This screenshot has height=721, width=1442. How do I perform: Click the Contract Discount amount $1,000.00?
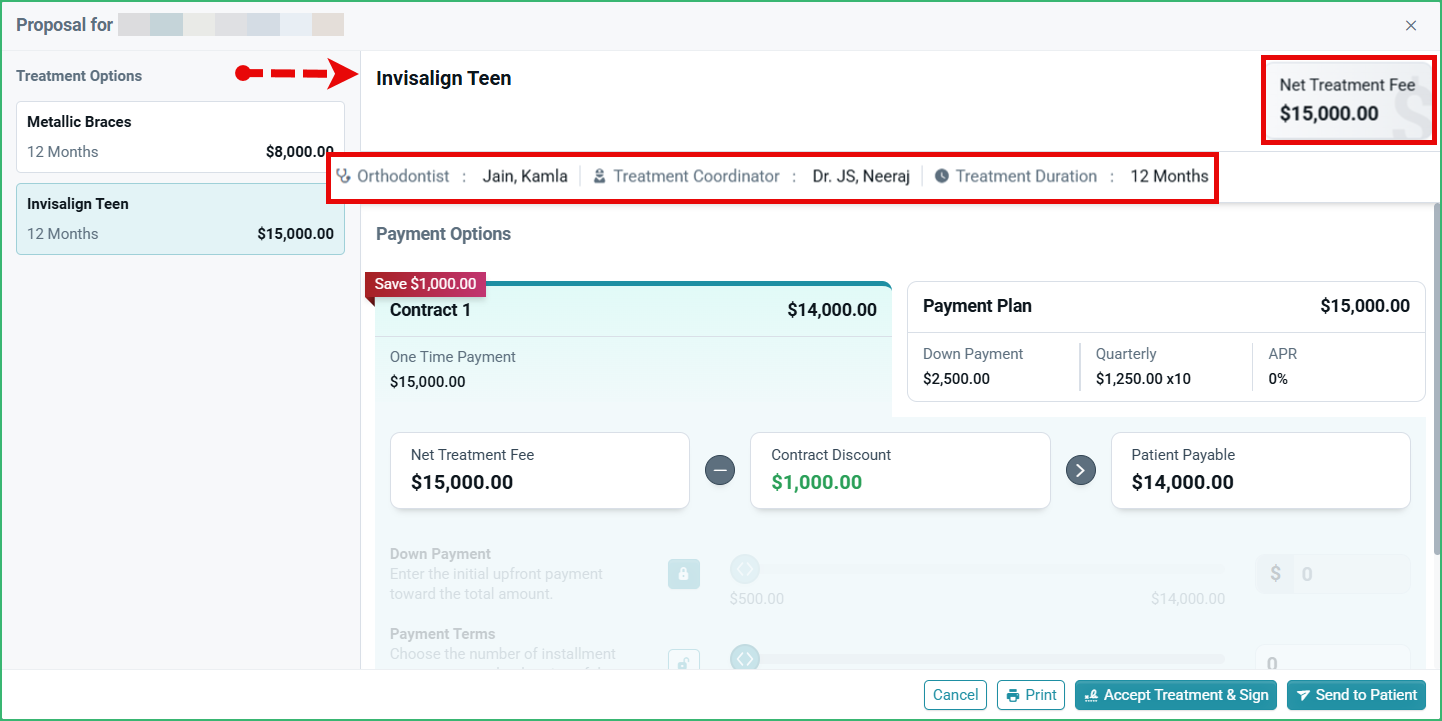pyautogui.click(x=817, y=482)
